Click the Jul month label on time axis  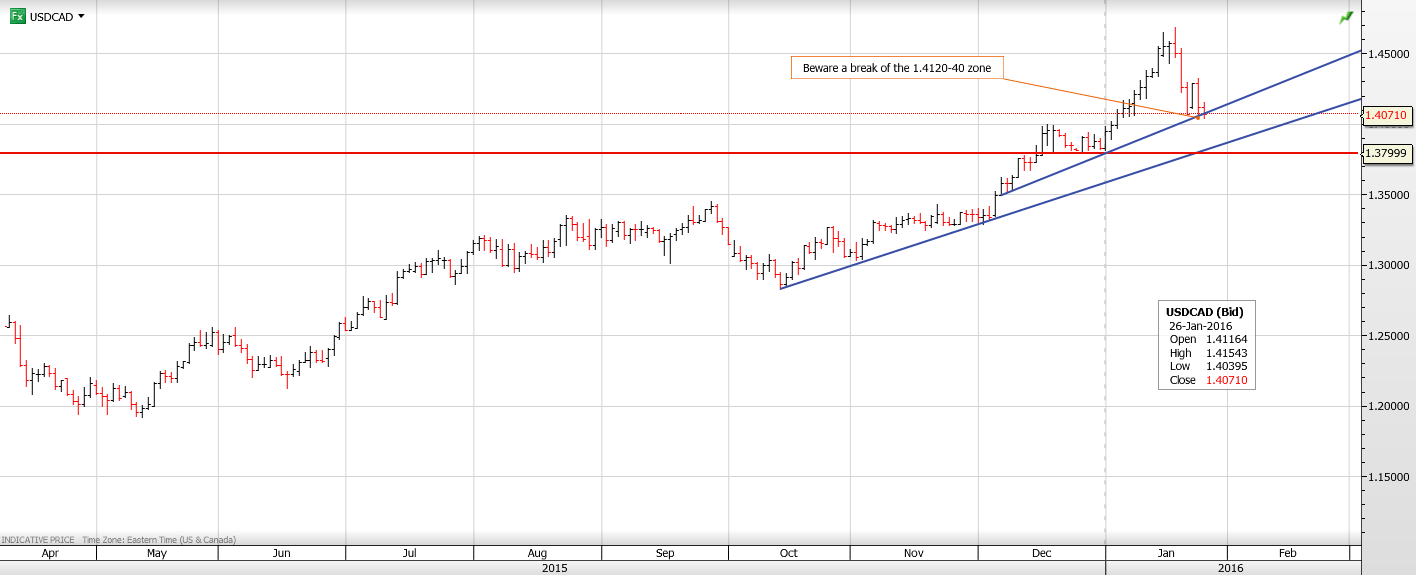[x=409, y=553]
